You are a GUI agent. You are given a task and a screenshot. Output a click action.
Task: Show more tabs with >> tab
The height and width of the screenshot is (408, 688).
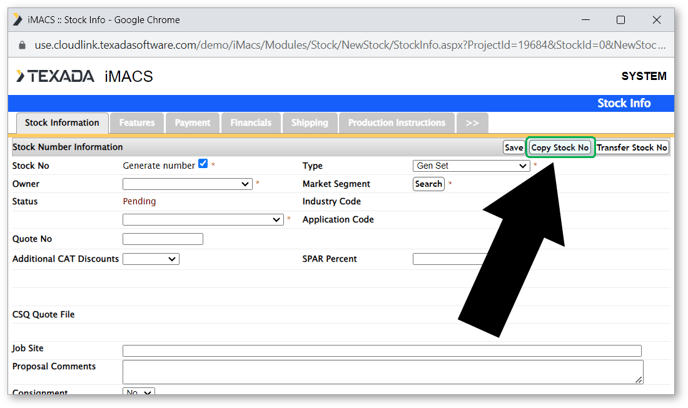pos(472,123)
